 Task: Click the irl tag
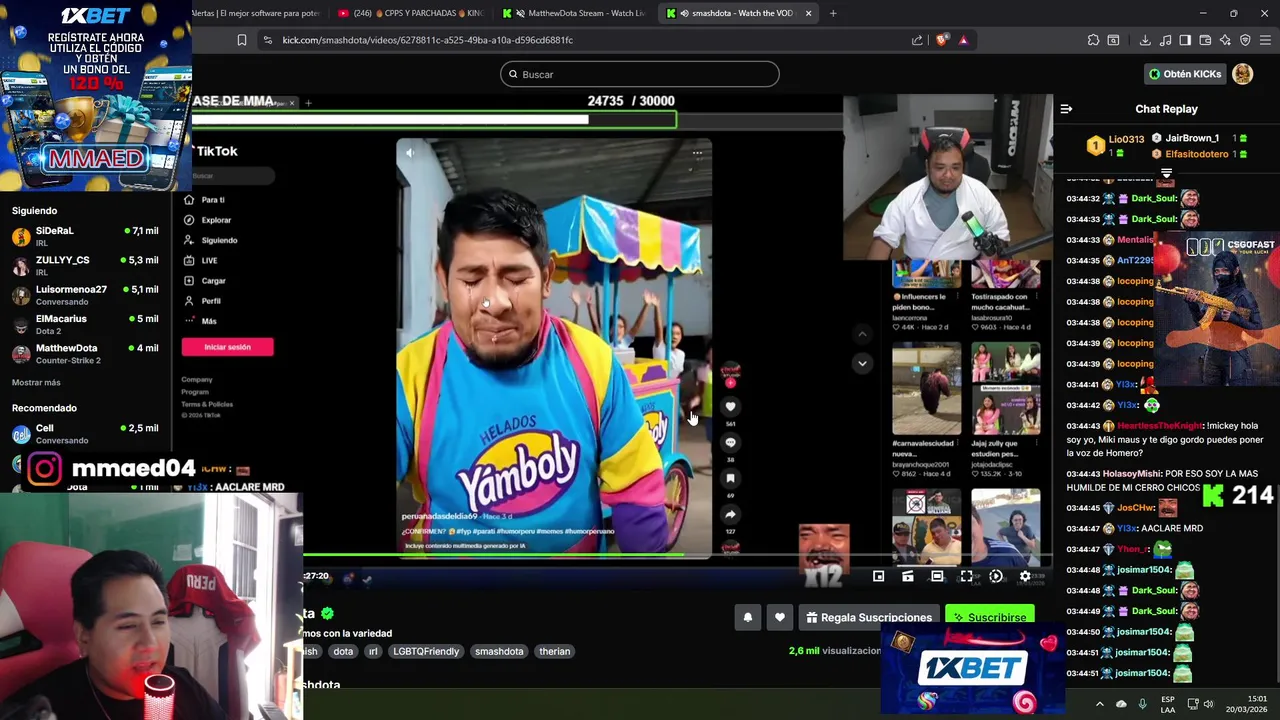pos(373,651)
